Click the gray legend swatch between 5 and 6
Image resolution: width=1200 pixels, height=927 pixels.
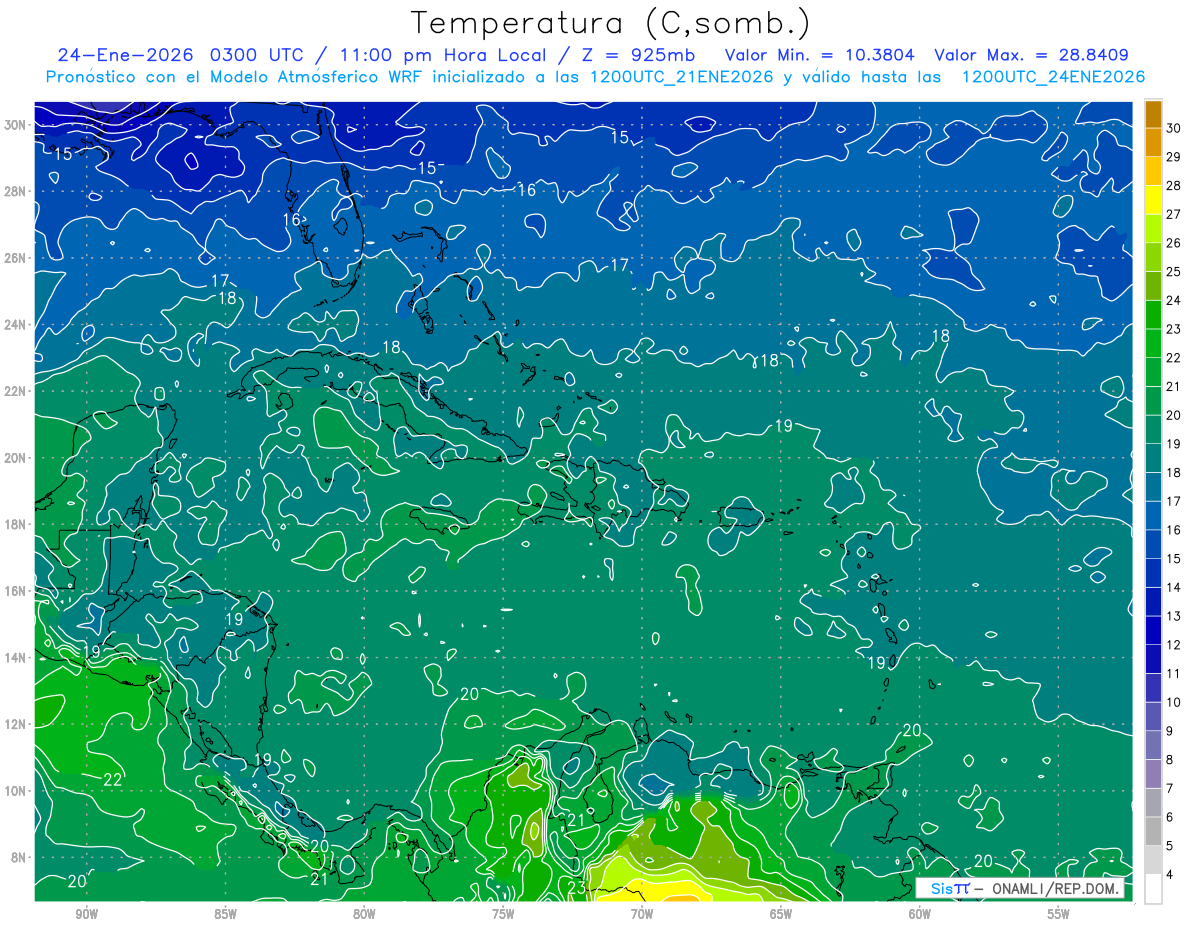pyautogui.click(x=1153, y=831)
